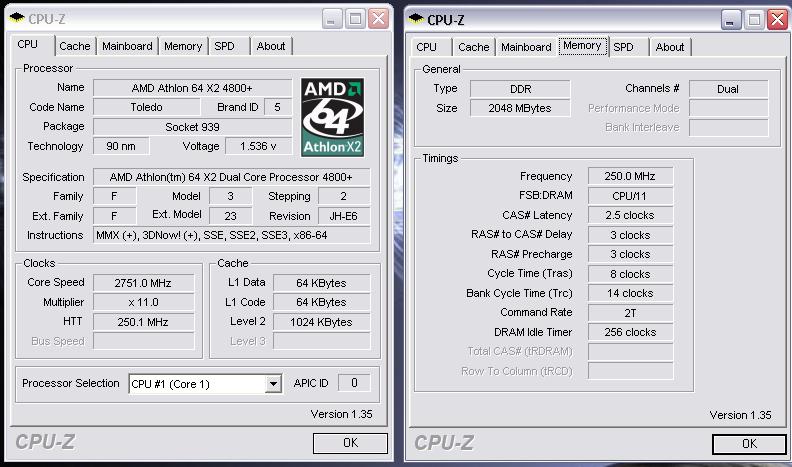This screenshot has height=467, width=792.
Task: Close the left CPU-Z window
Action: (x=378, y=19)
